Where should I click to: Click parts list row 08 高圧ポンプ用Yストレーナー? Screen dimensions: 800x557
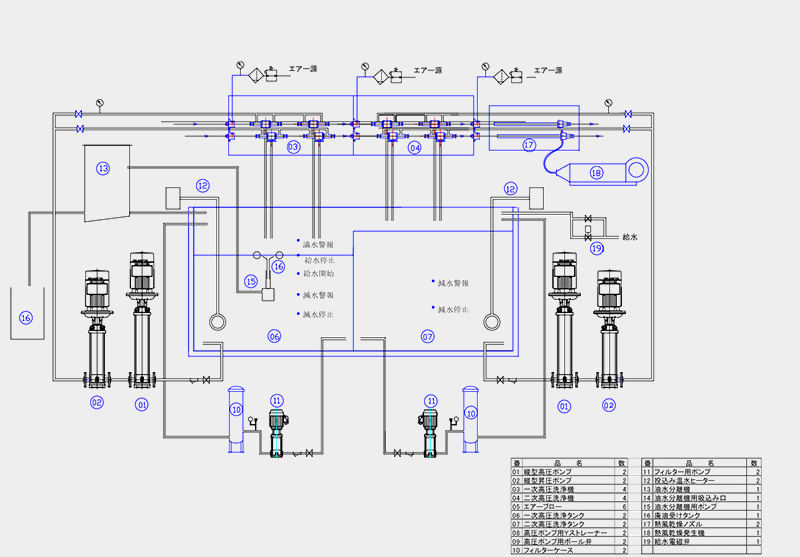click(x=569, y=533)
